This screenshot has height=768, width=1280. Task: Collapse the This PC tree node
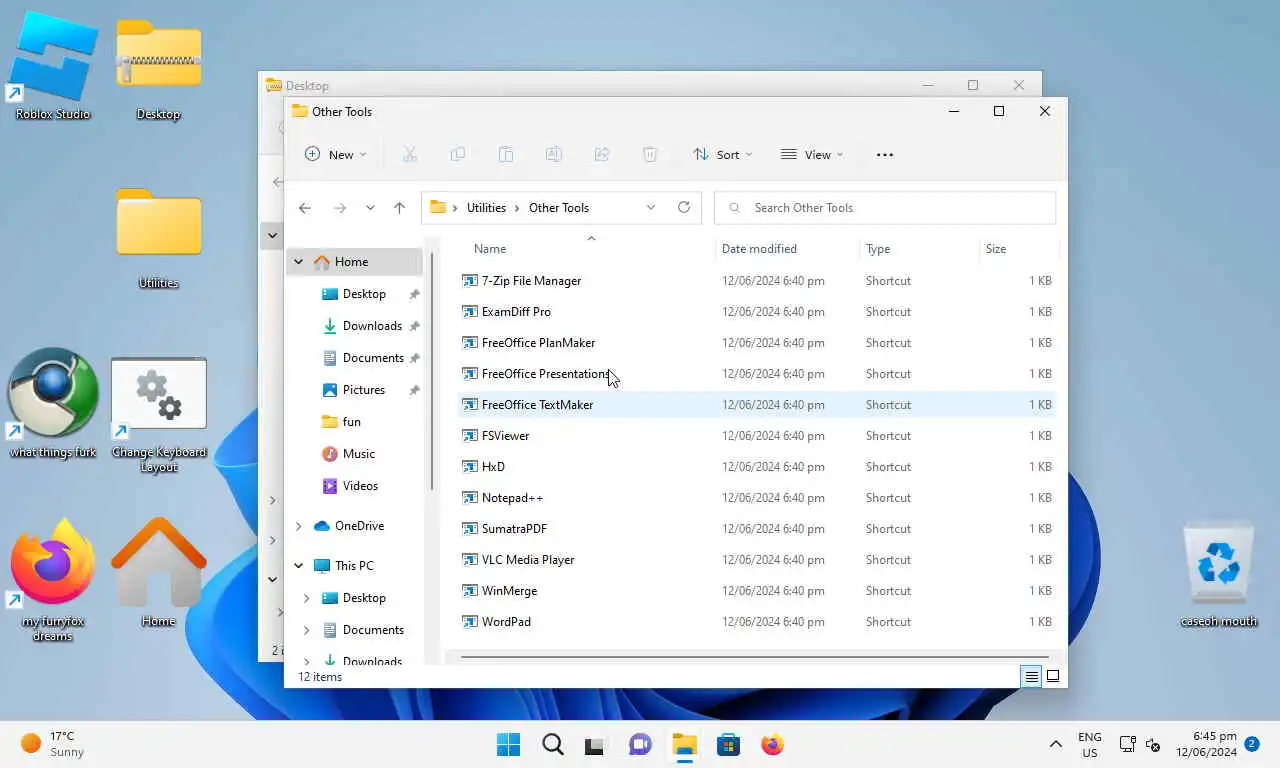coord(298,566)
